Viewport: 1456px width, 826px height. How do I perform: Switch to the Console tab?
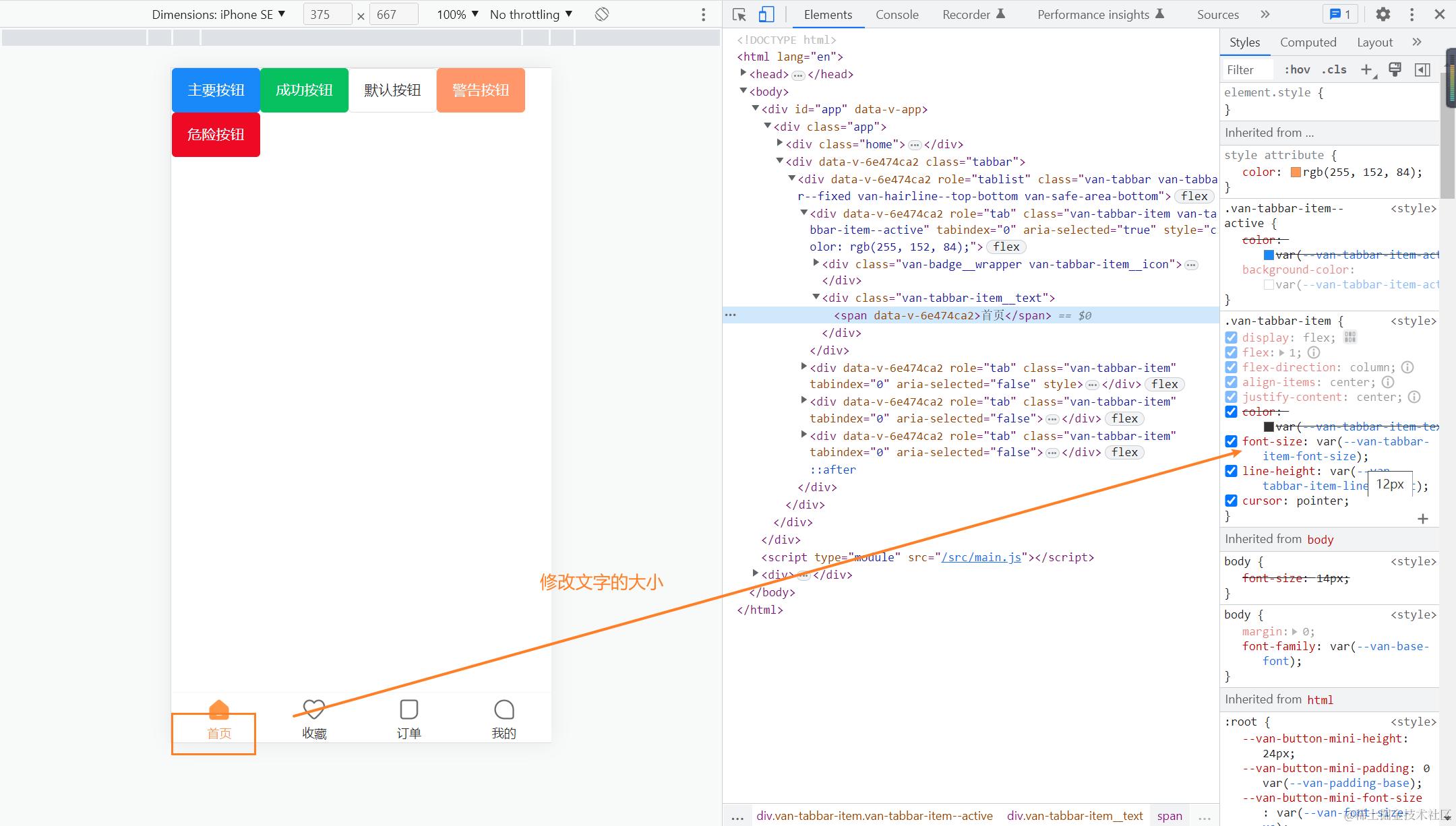tap(897, 14)
